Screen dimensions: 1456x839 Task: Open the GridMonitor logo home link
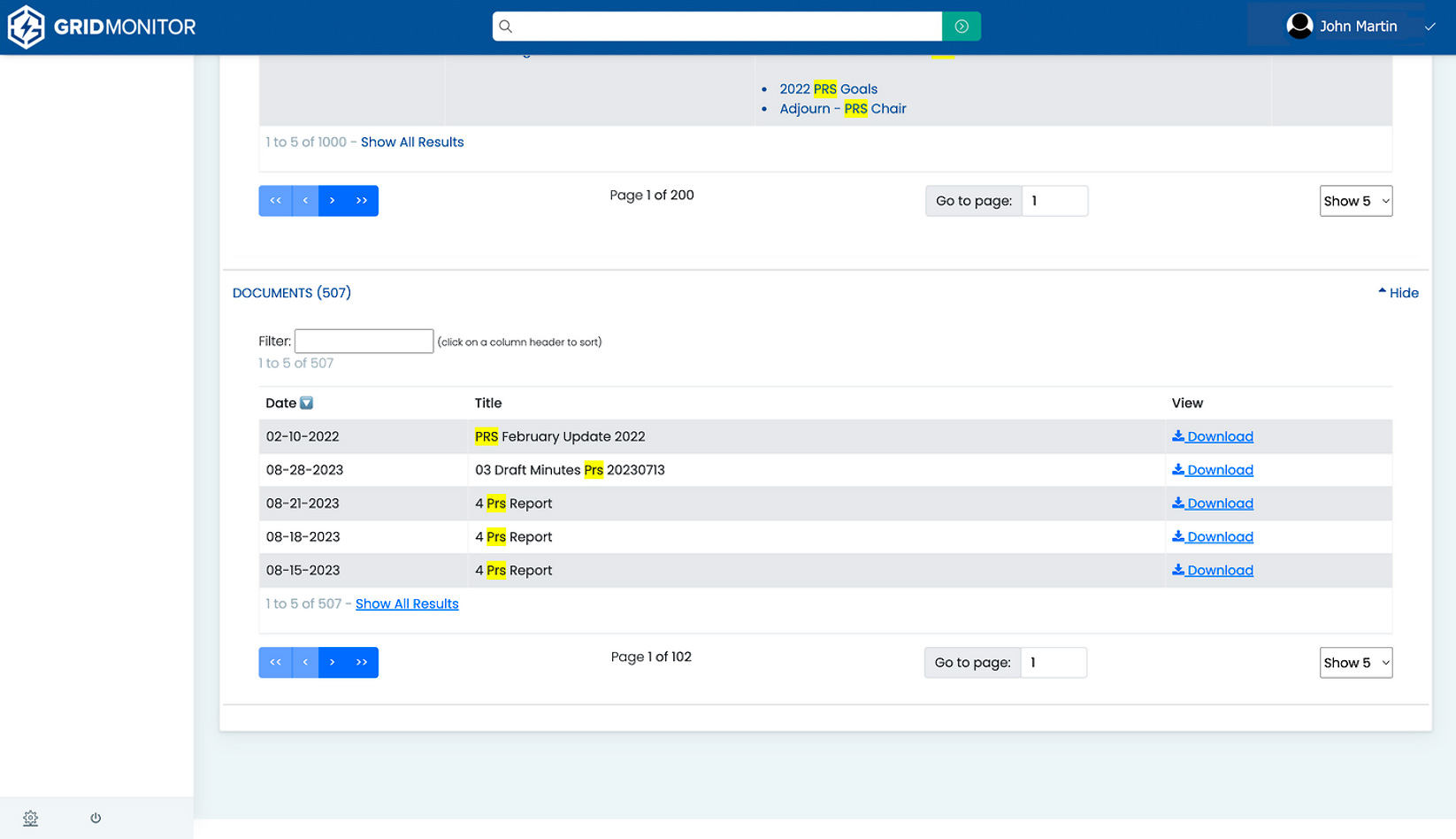[x=102, y=27]
